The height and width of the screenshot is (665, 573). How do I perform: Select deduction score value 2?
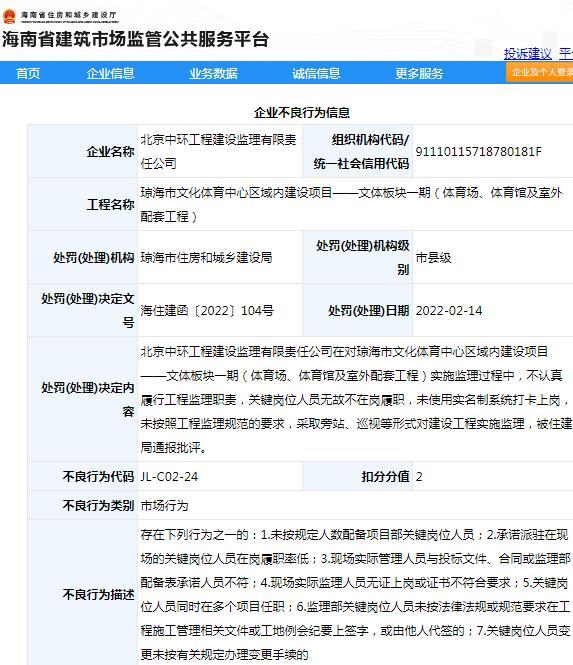419,477
